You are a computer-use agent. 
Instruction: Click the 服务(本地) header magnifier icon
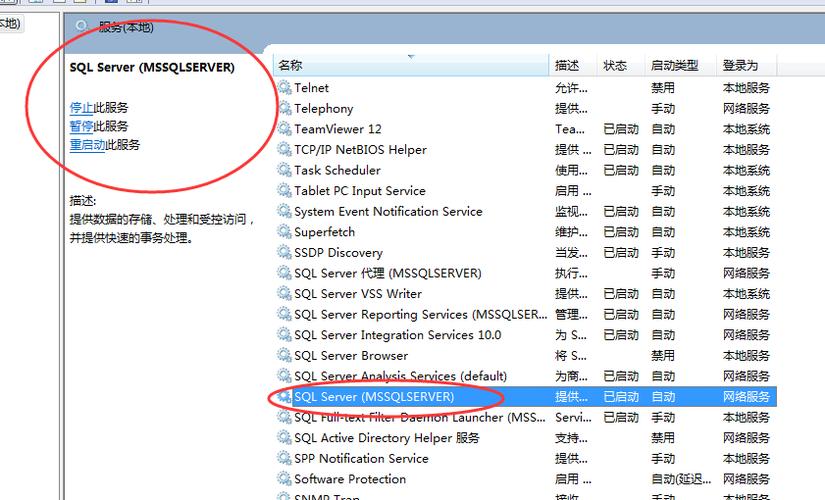pos(82,26)
